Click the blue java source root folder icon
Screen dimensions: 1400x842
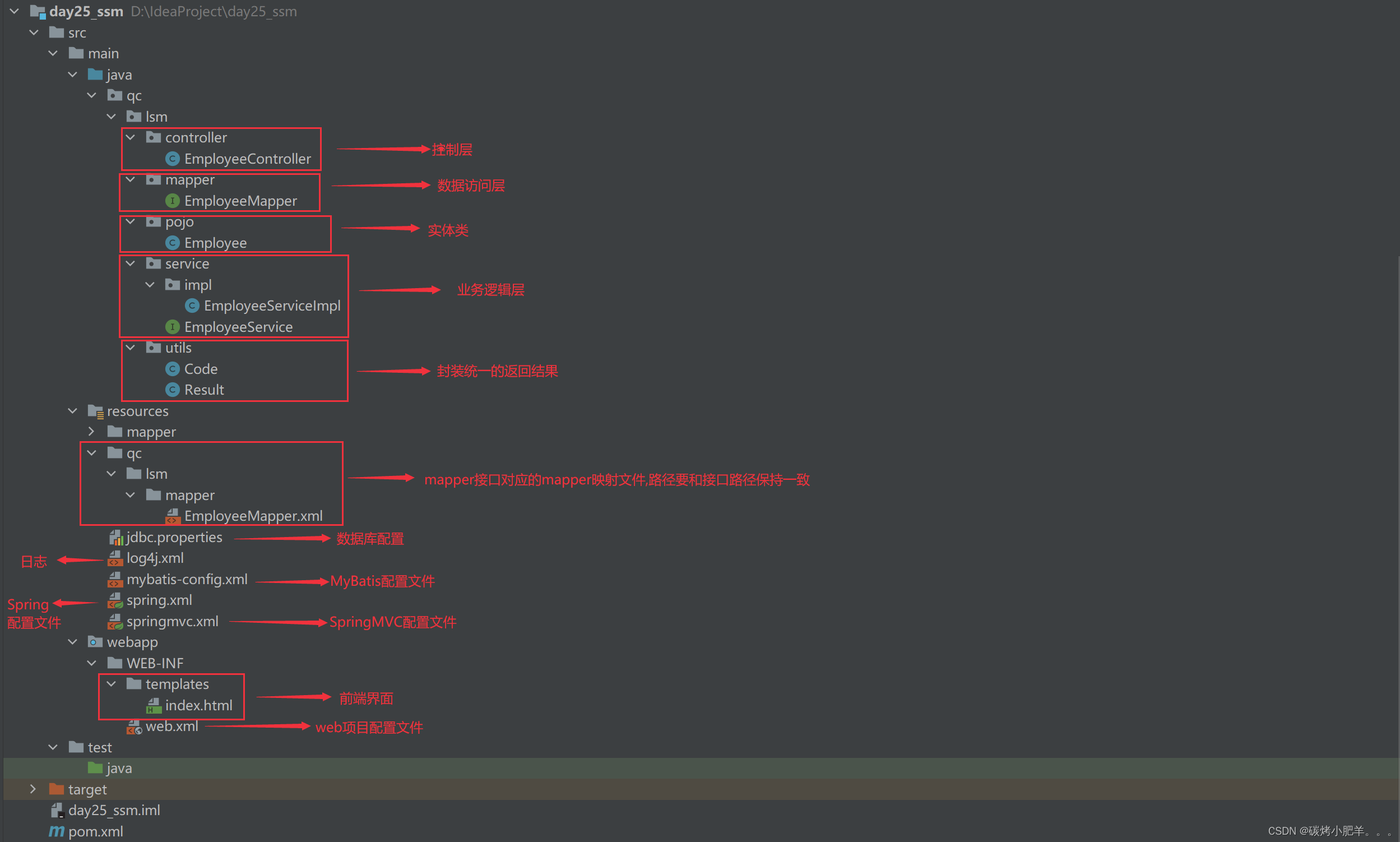point(95,75)
